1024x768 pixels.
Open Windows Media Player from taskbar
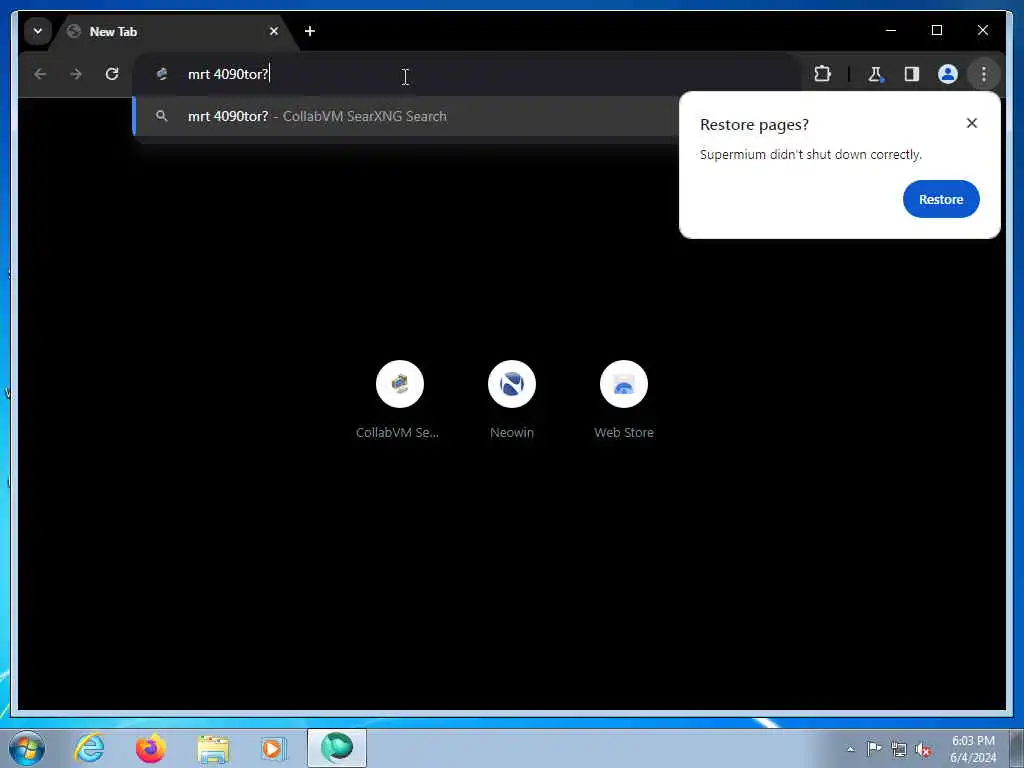[x=274, y=748]
